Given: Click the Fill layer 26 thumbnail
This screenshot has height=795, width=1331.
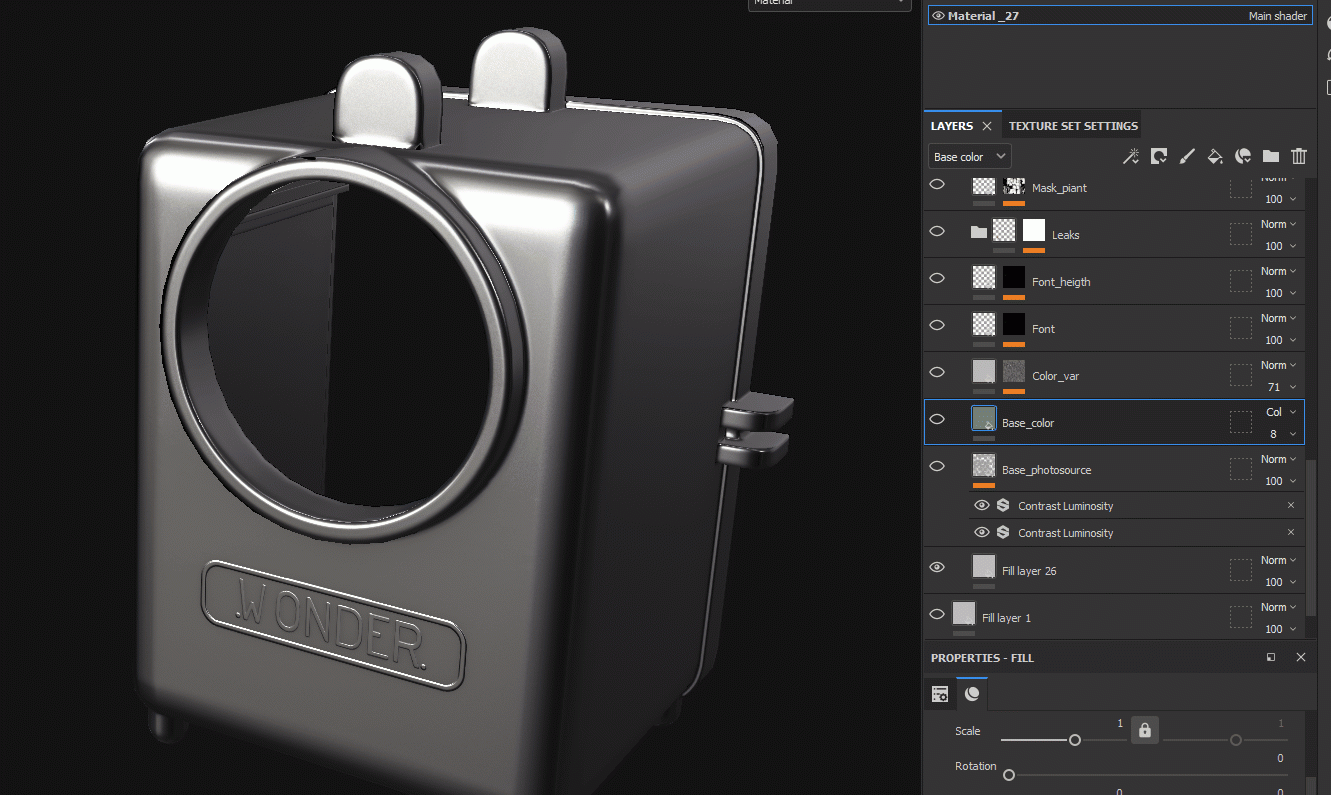Looking at the screenshot, I should point(984,567).
